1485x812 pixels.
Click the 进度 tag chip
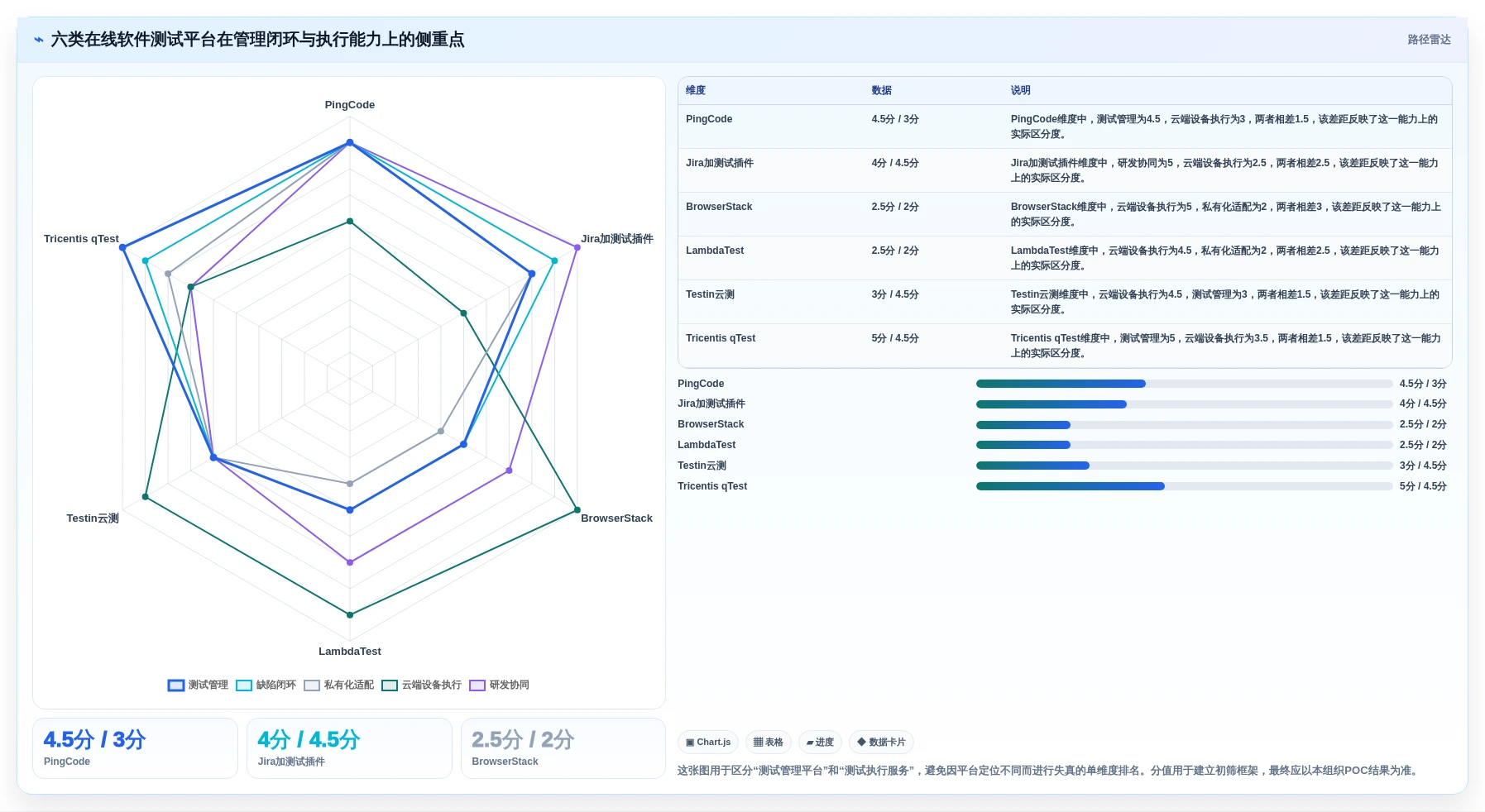pos(820,742)
